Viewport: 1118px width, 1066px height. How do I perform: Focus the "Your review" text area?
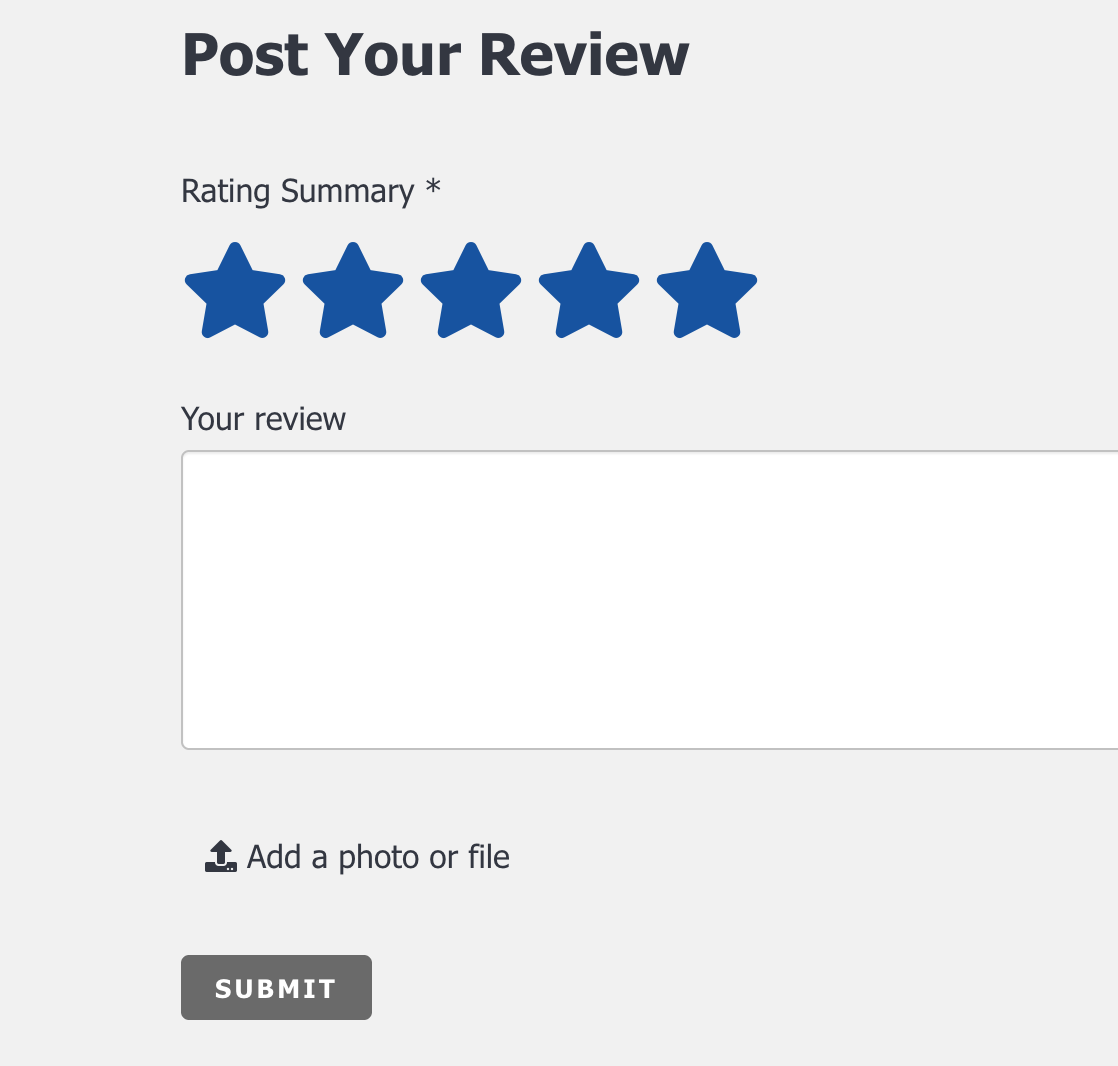coord(650,600)
